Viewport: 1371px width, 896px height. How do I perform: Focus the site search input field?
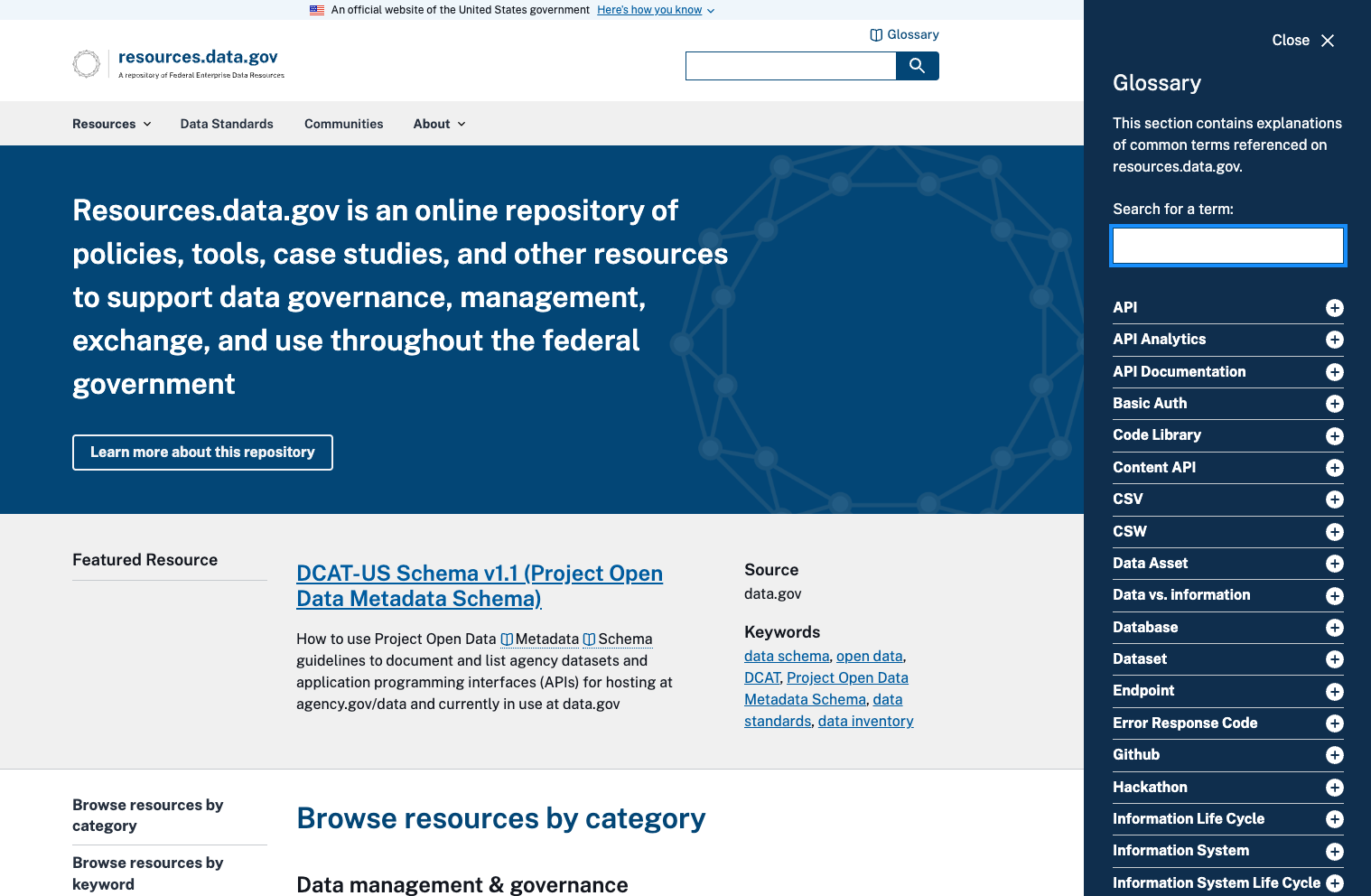click(x=791, y=66)
